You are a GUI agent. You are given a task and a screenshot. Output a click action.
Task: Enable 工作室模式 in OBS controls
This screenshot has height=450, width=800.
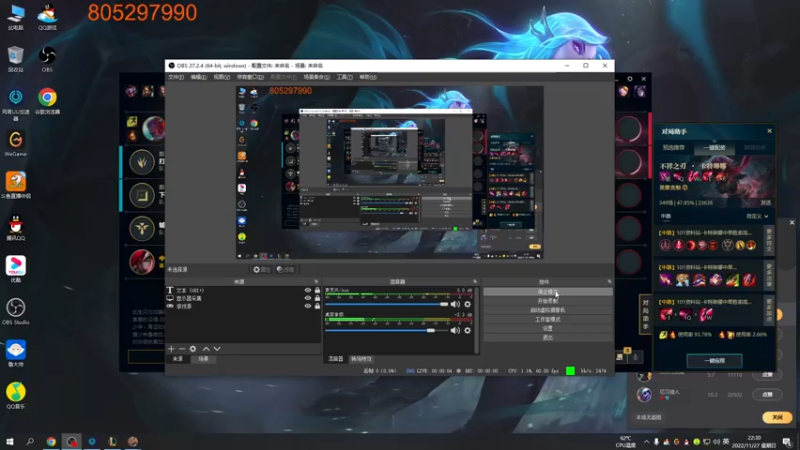(x=548, y=319)
